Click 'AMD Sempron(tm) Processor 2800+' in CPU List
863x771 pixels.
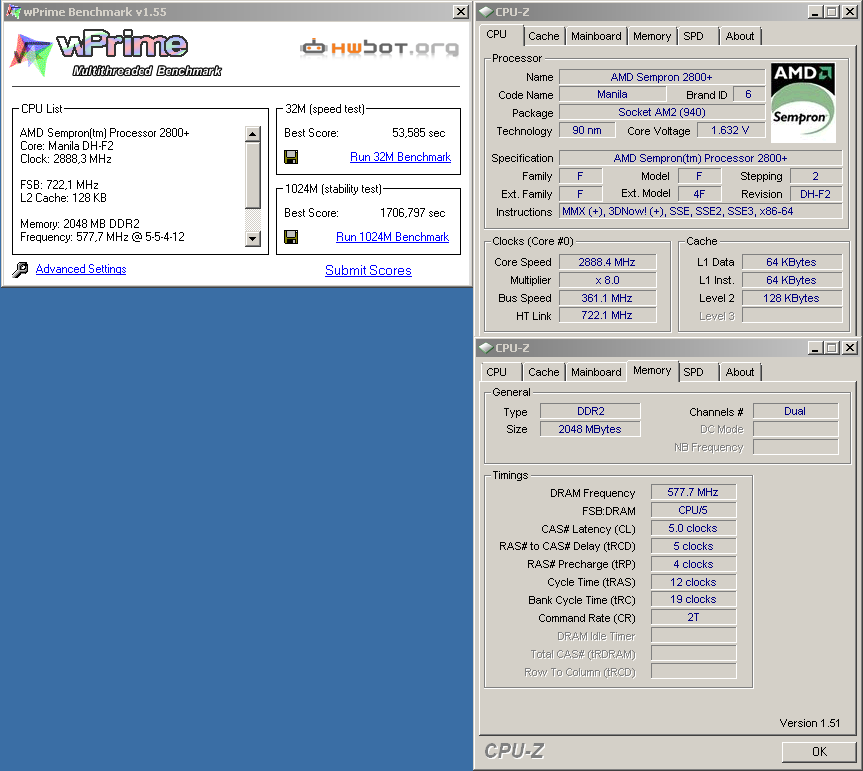(105, 133)
